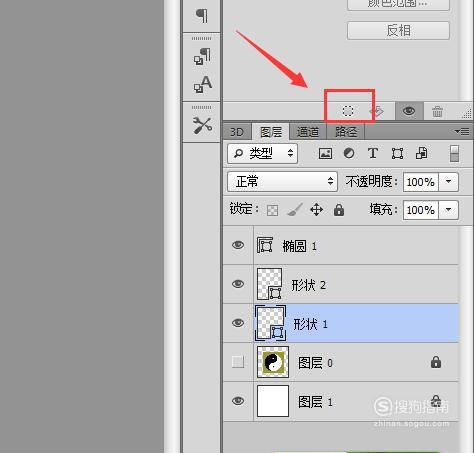Toggle lock transparent pixels icon
The height and width of the screenshot is (453, 474).
[x=272, y=210]
